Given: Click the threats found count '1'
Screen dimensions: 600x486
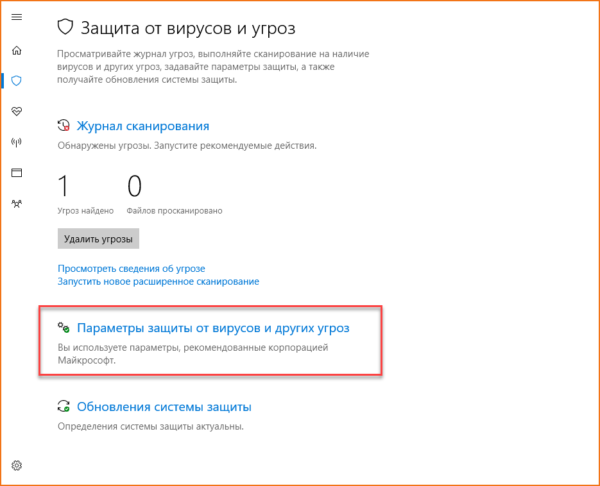Looking at the screenshot, I should tap(63, 186).
